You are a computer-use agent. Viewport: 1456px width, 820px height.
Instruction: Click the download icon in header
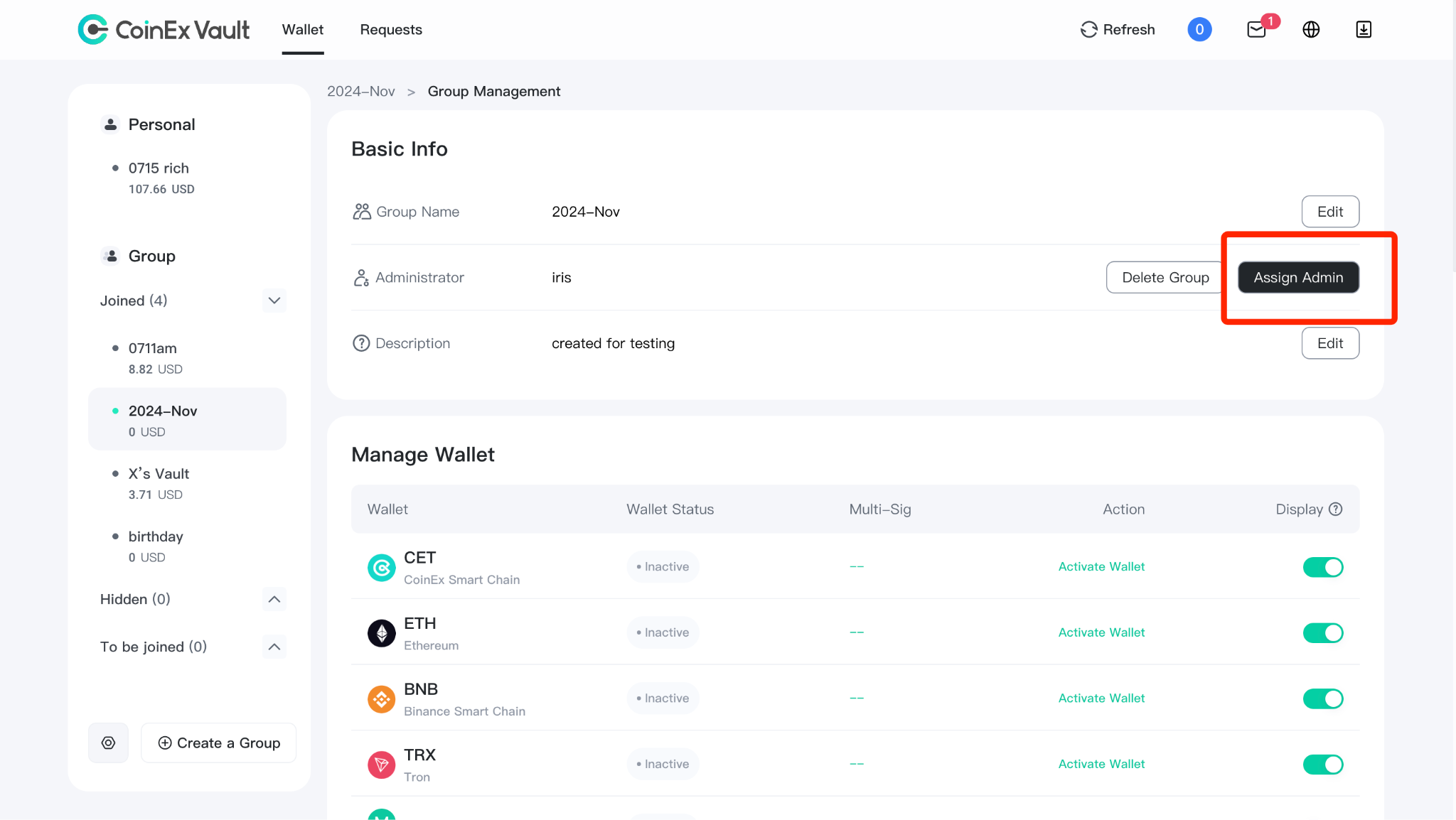pos(1363,29)
